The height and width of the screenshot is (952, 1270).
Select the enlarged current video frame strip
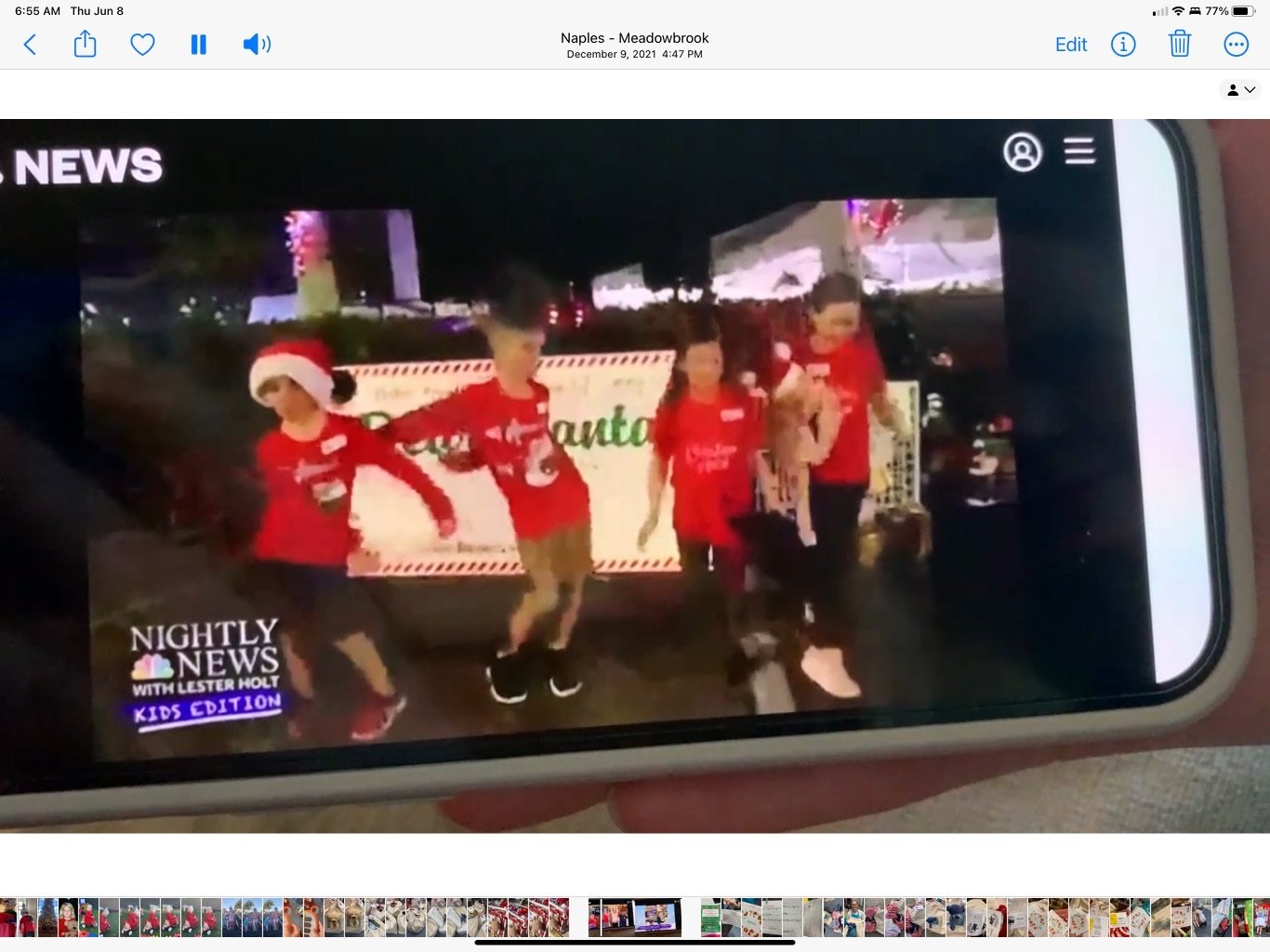pyautogui.click(x=635, y=917)
